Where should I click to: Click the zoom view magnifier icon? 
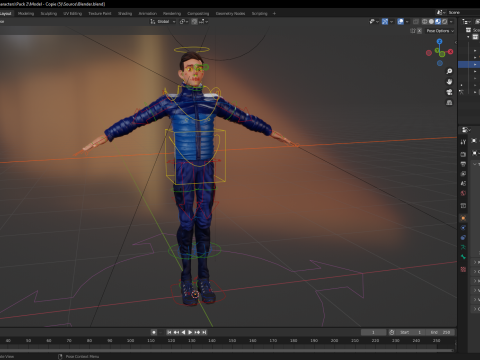click(449, 71)
